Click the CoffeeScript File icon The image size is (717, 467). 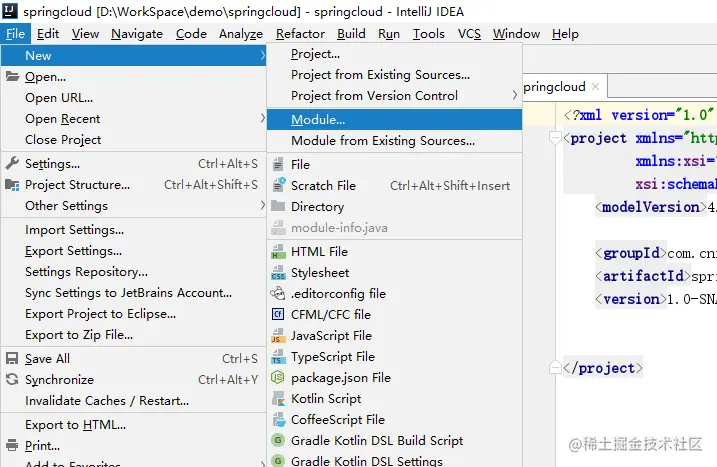click(278, 419)
